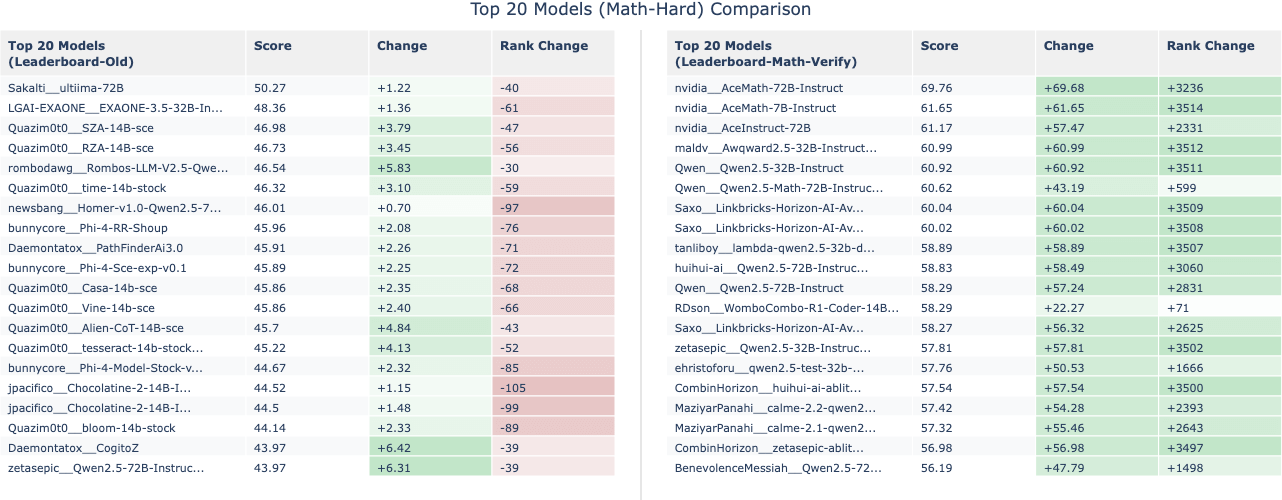Click the Math-Hard Comparison chart title
Image resolution: width=1282 pixels, height=500 pixels.
coord(640,10)
